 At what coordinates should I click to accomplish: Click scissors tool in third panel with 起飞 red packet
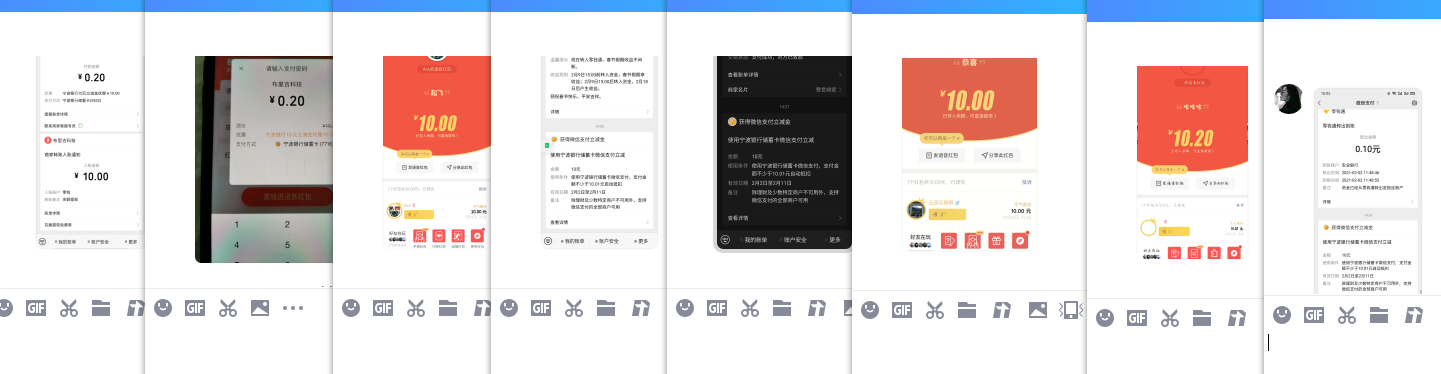pyautogui.click(x=416, y=308)
